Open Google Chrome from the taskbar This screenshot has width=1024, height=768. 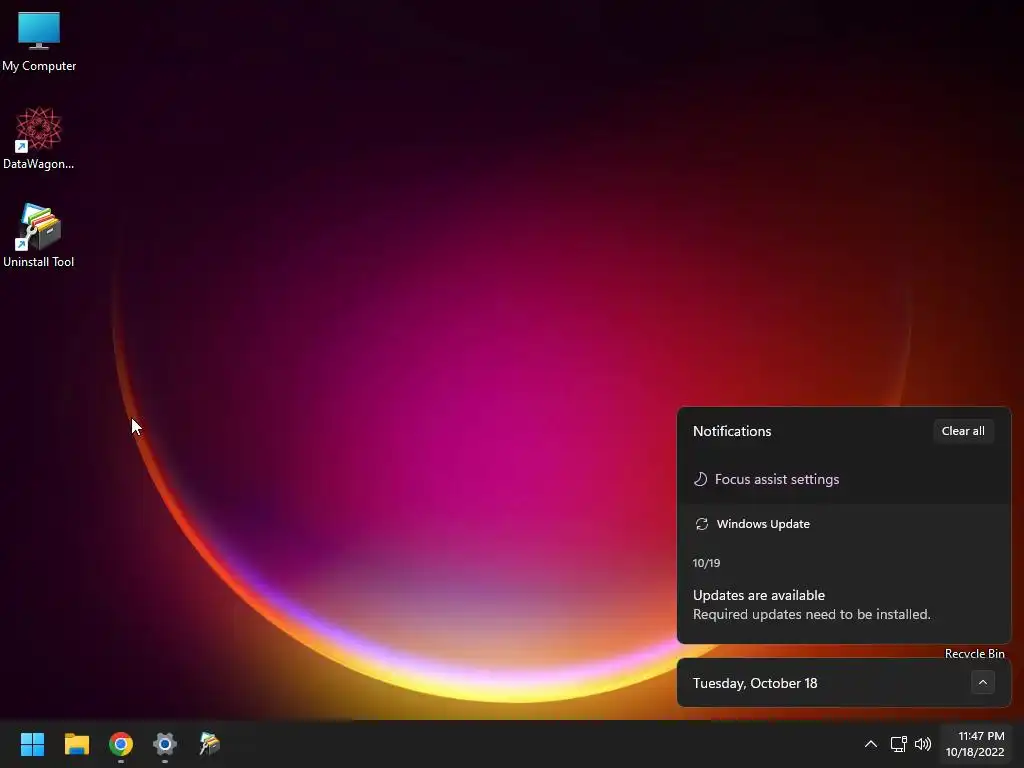121,744
